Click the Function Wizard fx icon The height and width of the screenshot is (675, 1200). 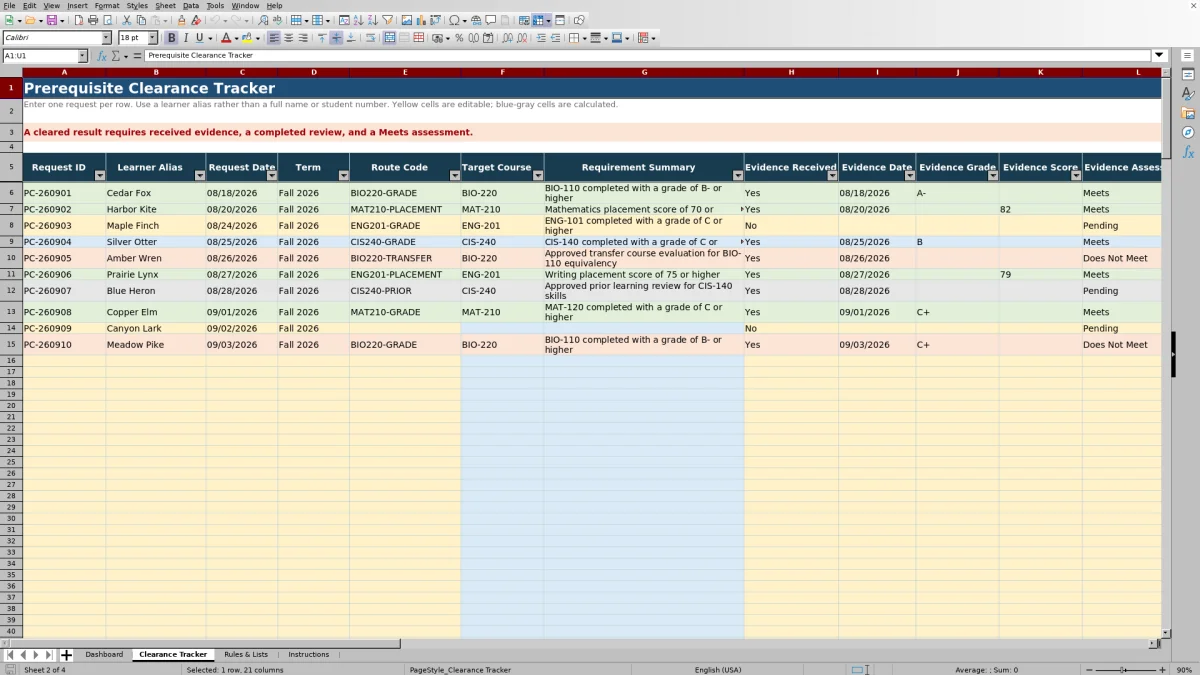pyautogui.click(x=102, y=56)
